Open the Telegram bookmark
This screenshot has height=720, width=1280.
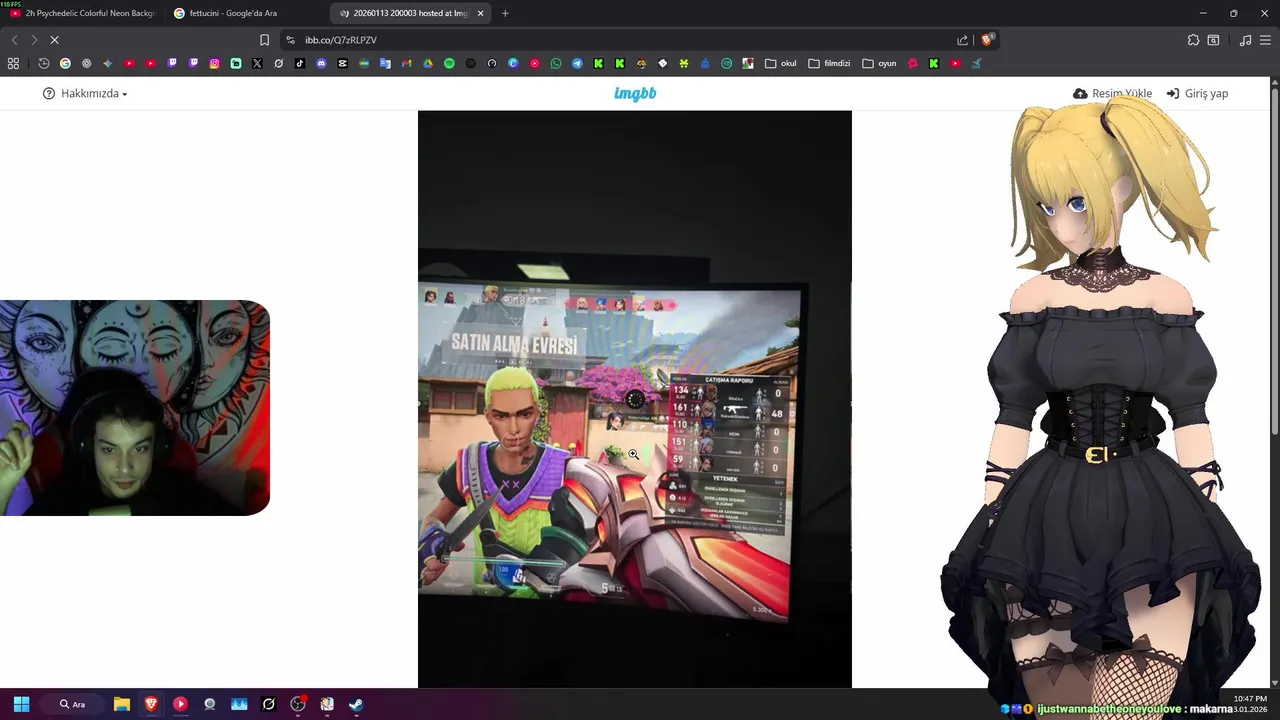coord(577,63)
